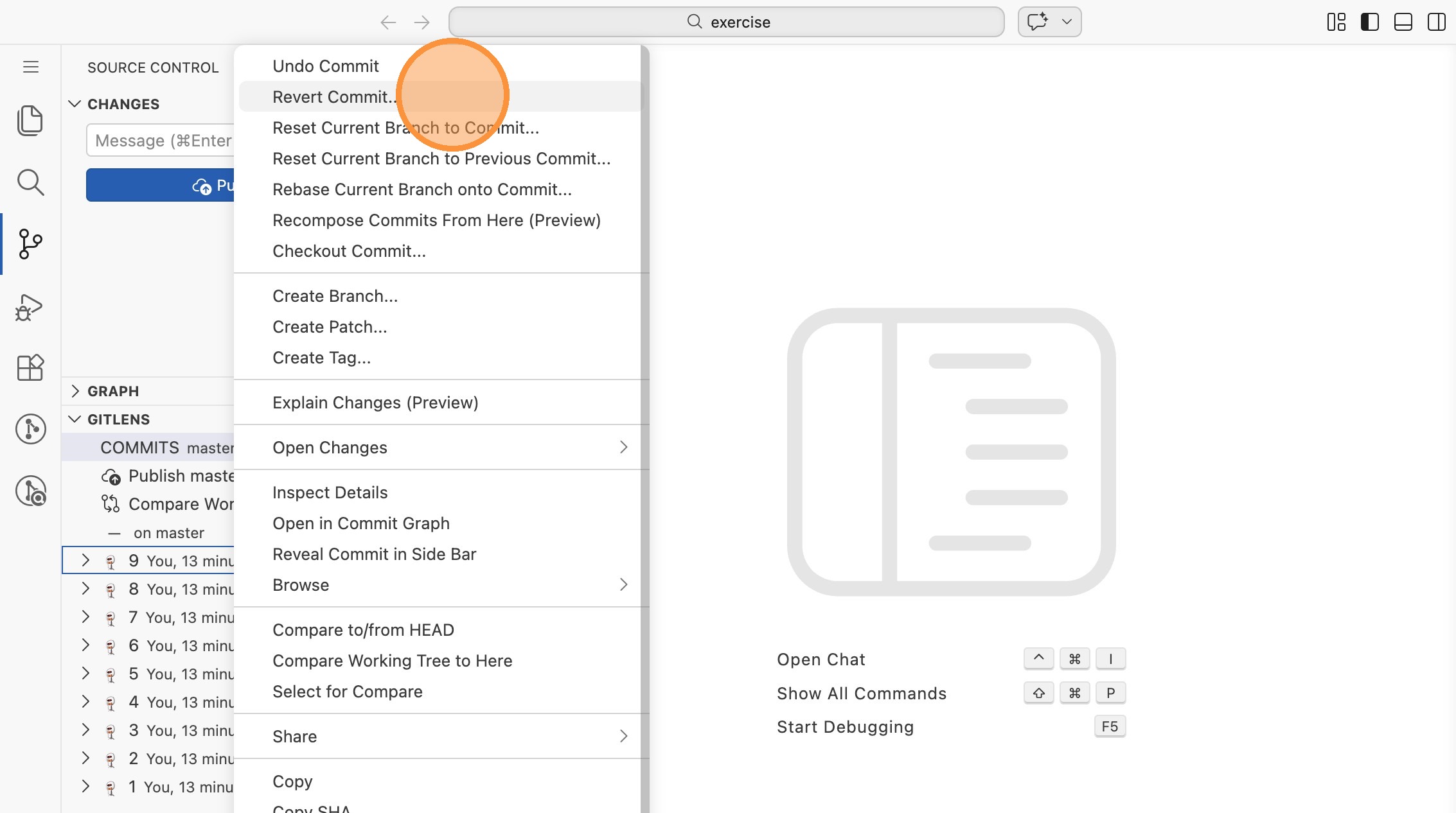Toggle the primary side bar visibility
Viewport: 1456px width, 813px height.
[1369, 22]
